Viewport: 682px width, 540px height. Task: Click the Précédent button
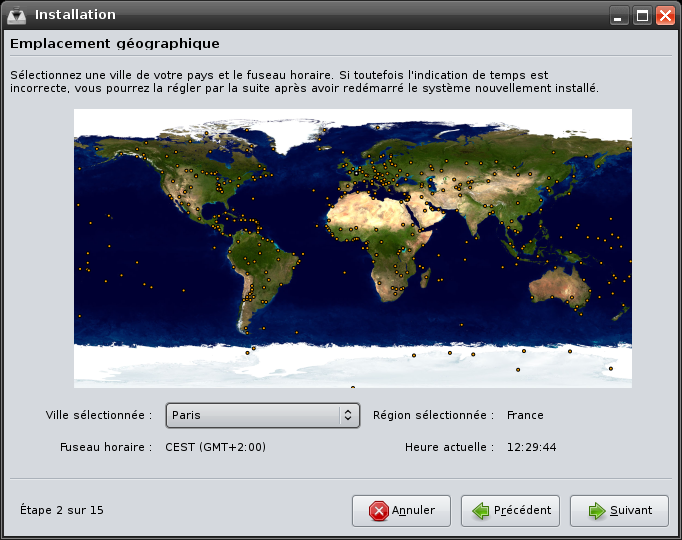(x=510, y=510)
